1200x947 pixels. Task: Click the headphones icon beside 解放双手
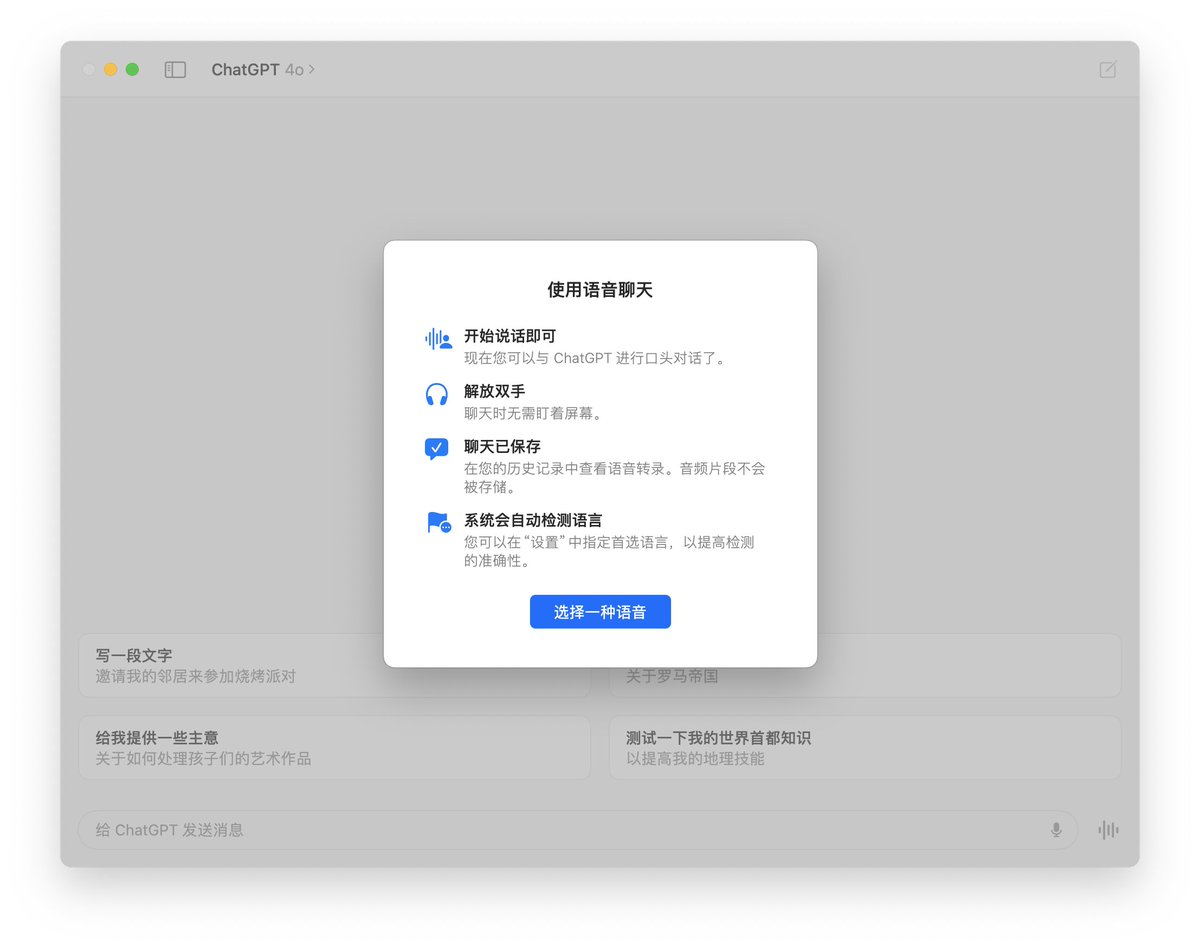tap(437, 394)
